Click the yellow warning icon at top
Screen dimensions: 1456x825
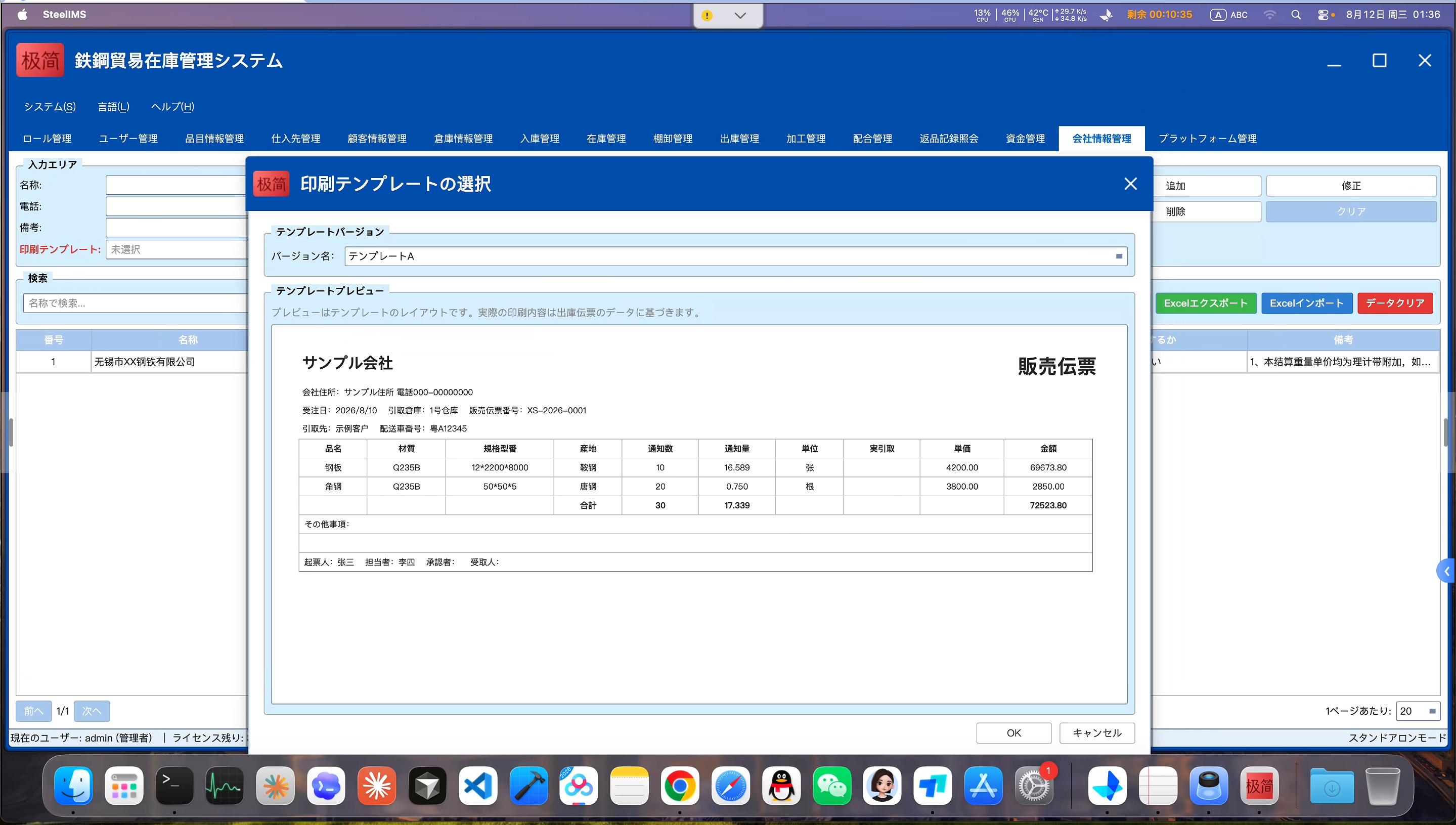[707, 15]
